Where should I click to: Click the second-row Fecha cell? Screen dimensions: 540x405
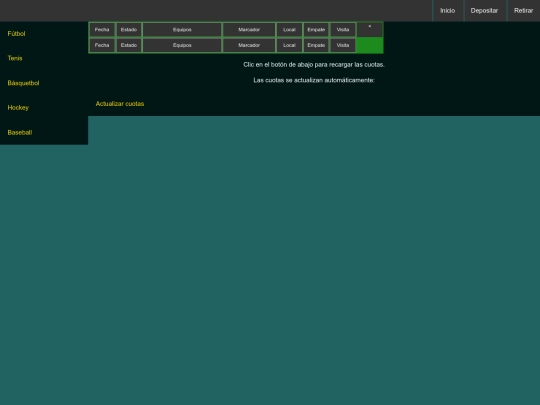102,45
